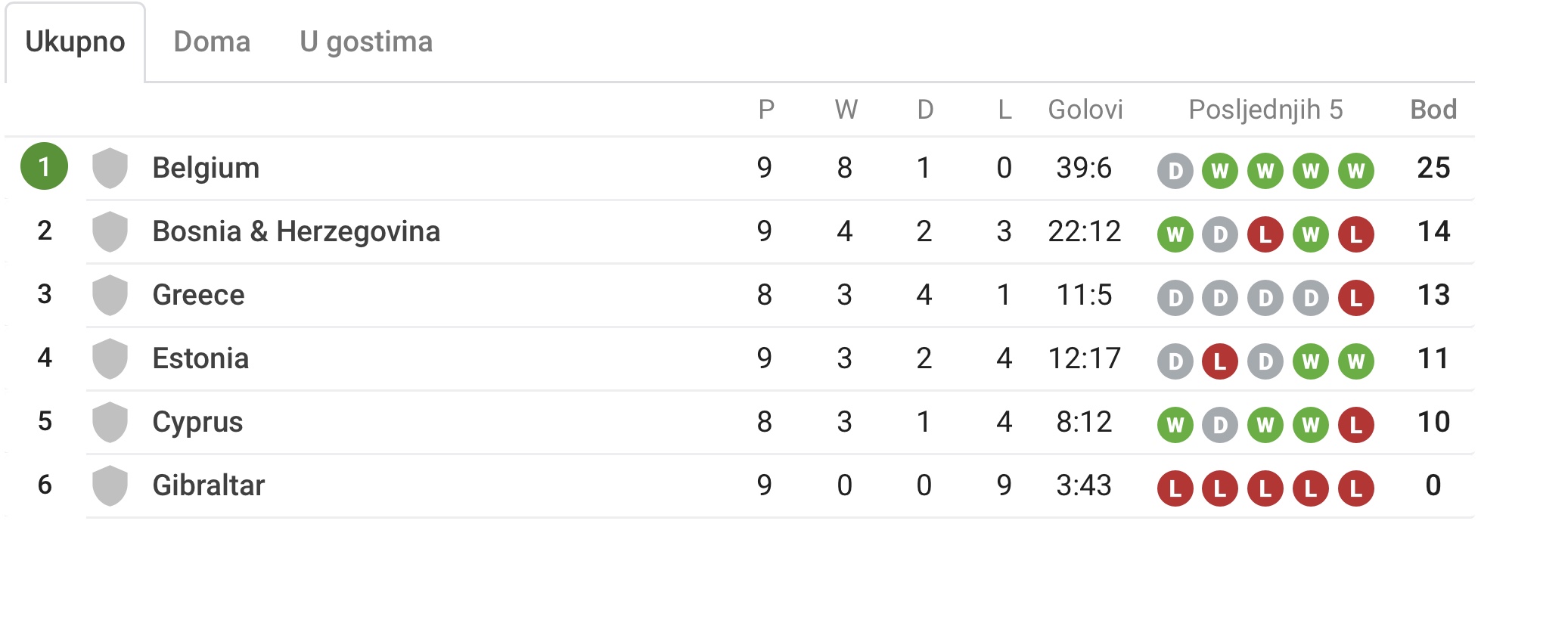This screenshot has width=1568, height=620.
Task: Click Belgium's first form badge, the draw
Action: 1175,171
